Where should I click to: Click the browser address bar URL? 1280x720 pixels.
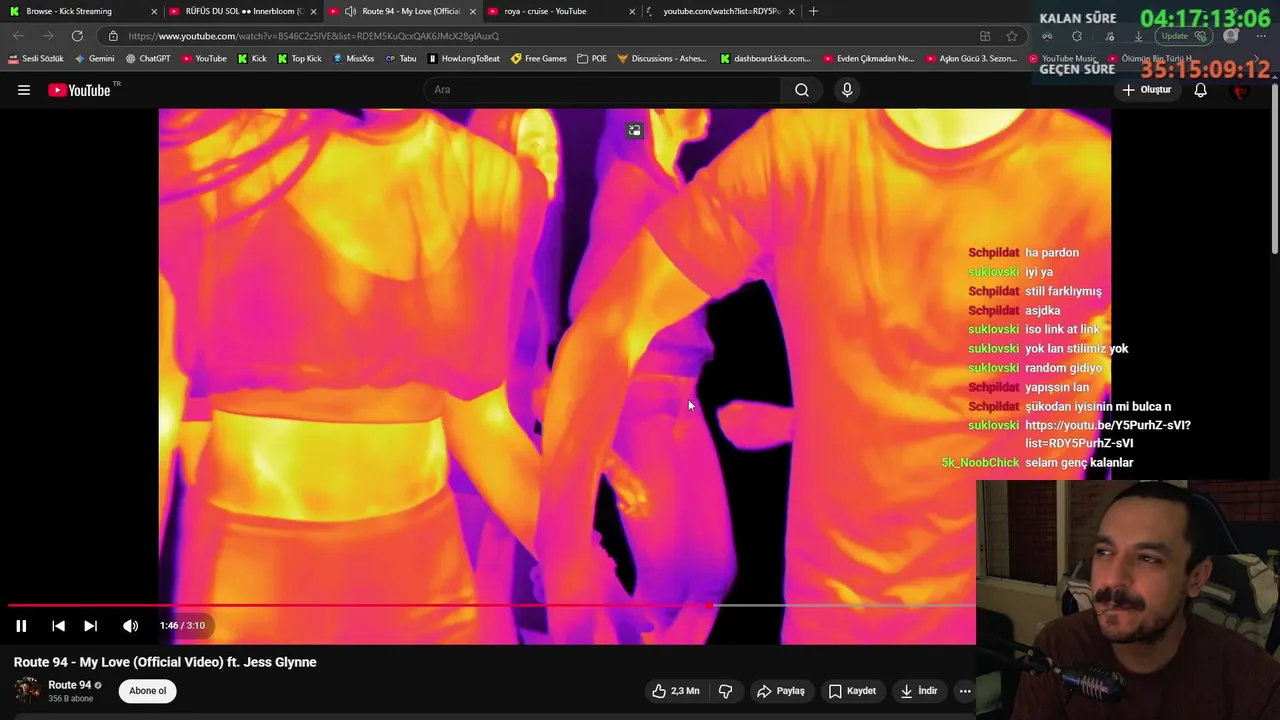point(314,36)
